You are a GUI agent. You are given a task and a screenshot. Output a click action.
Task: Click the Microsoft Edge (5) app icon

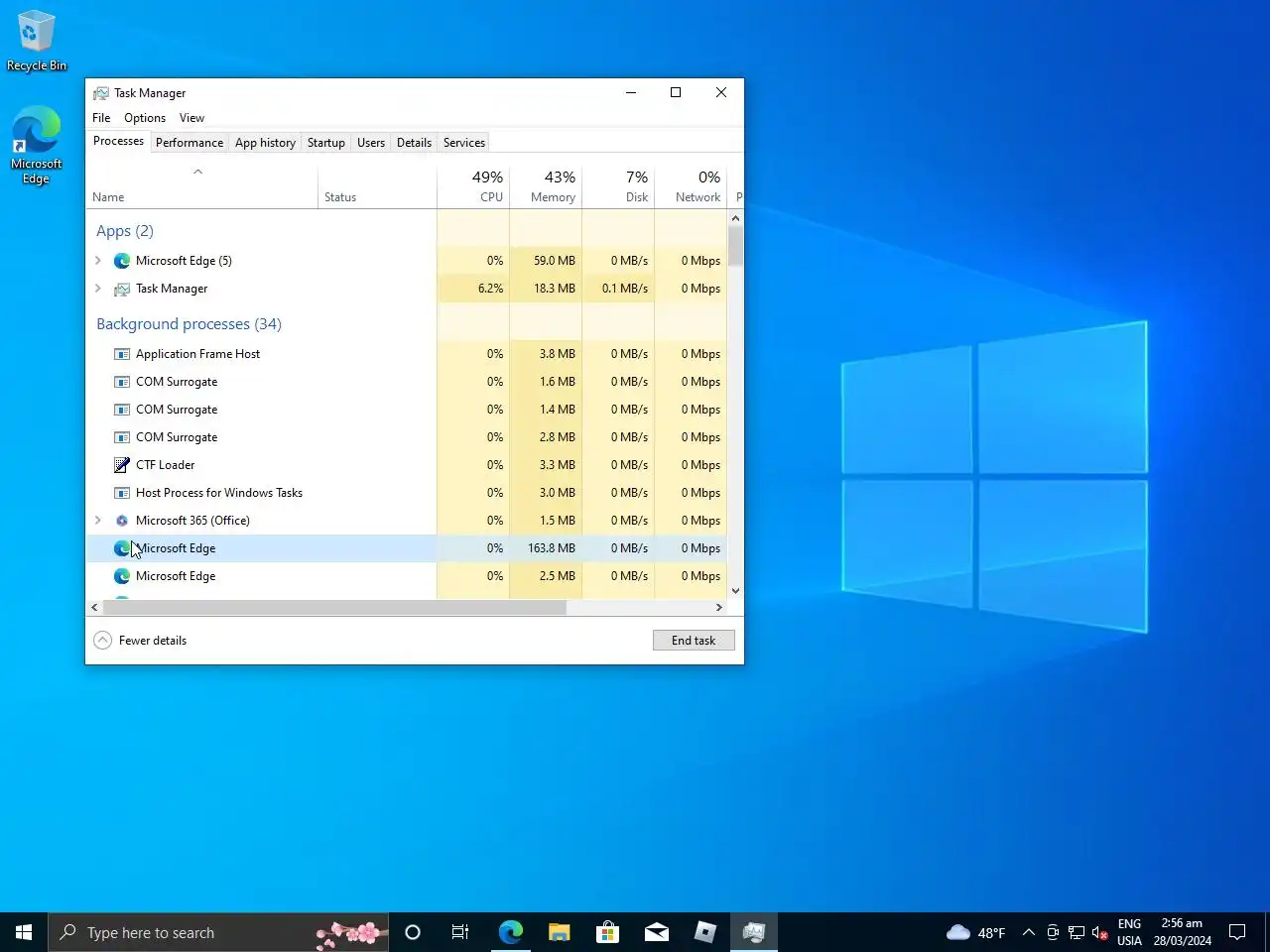(x=122, y=261)
